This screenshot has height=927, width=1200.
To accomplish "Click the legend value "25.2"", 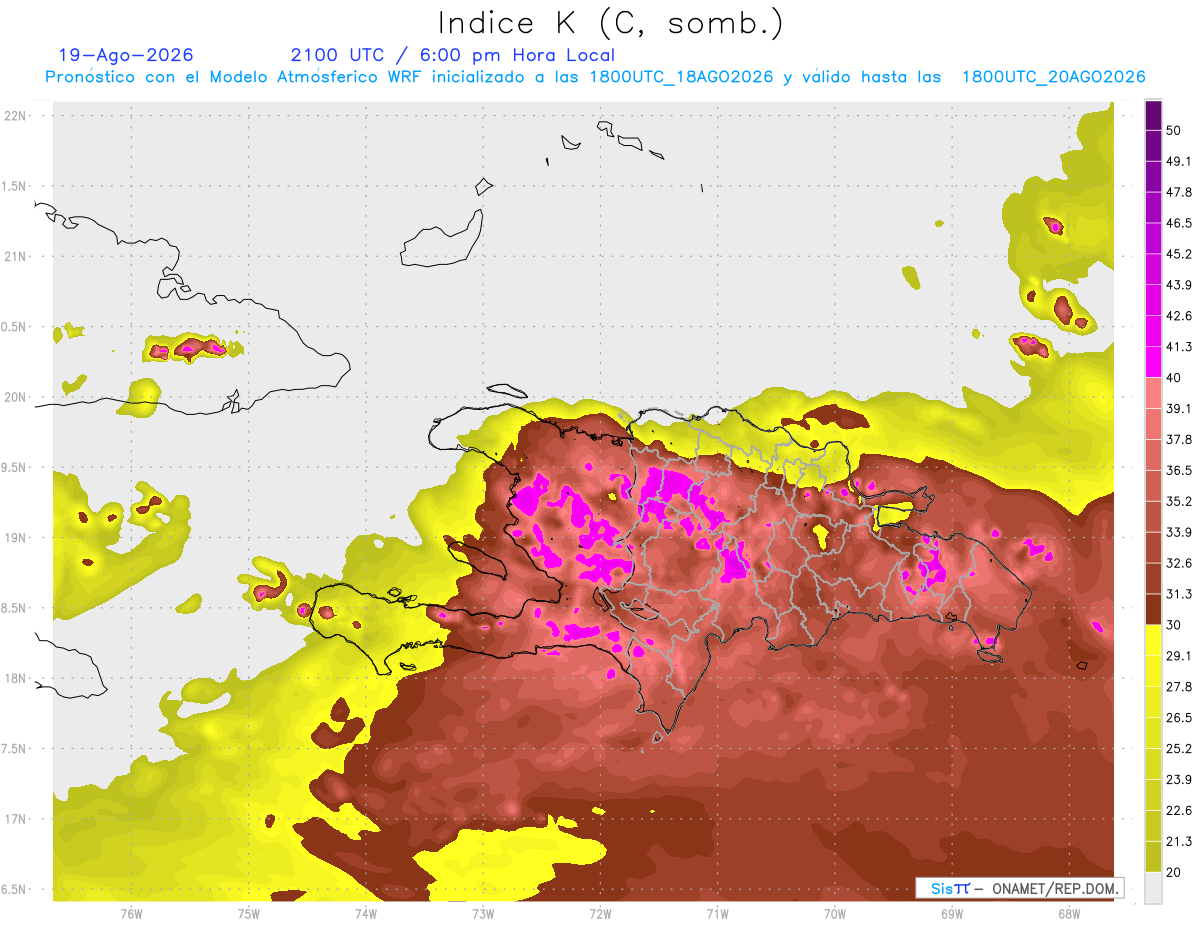I will [x=1178, y=749].
